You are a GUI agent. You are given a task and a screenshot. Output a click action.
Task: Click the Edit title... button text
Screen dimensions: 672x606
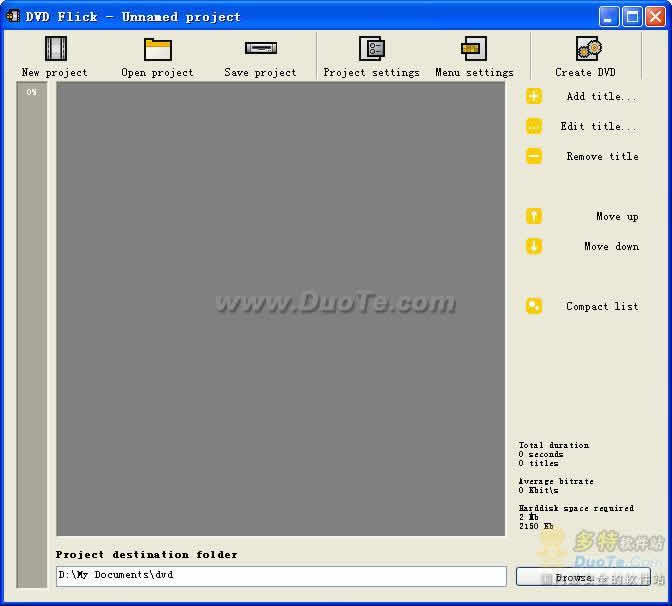599,126
